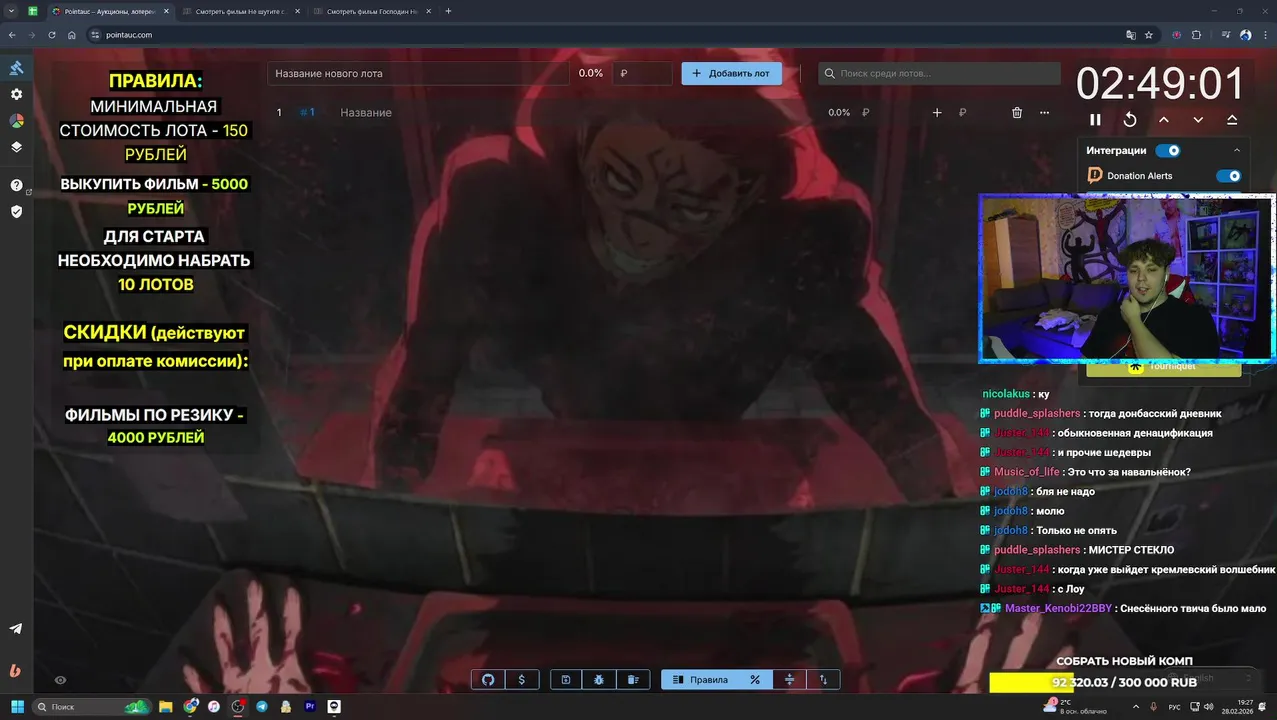Open File Explorer from the taskbar

click(166, 706)
